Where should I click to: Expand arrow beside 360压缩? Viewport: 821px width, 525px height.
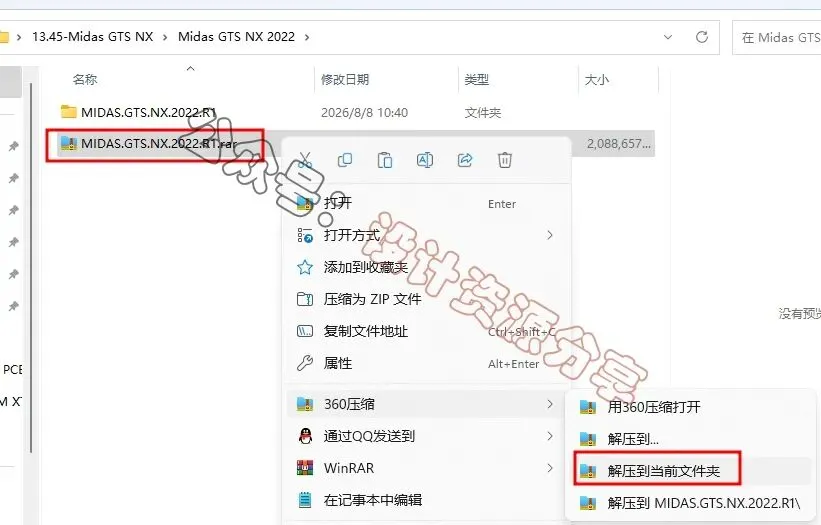point(550,404)
